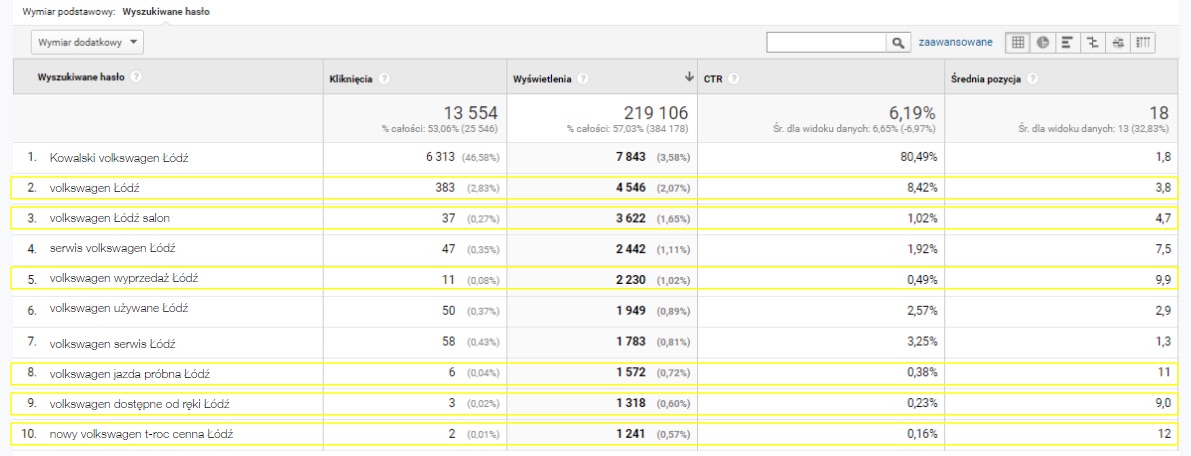
Task: Open help icon next to Średnia pozycja
Action: (1032, 78)
